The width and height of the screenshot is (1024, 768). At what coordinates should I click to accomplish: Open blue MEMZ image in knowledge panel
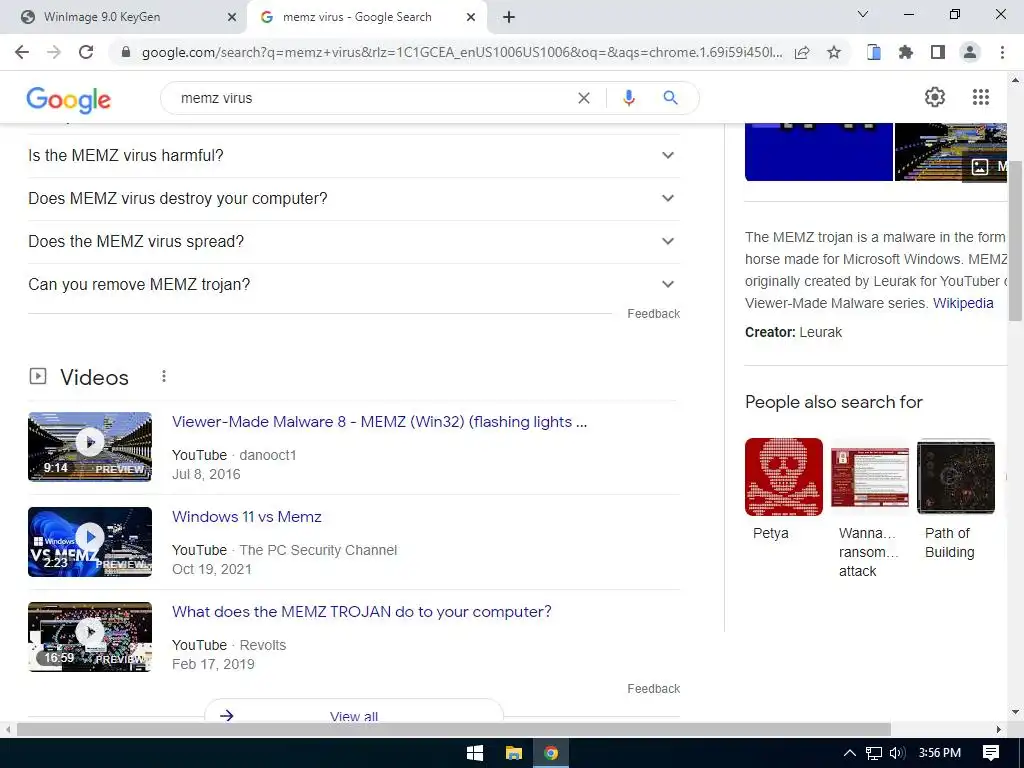pos(819,152)
